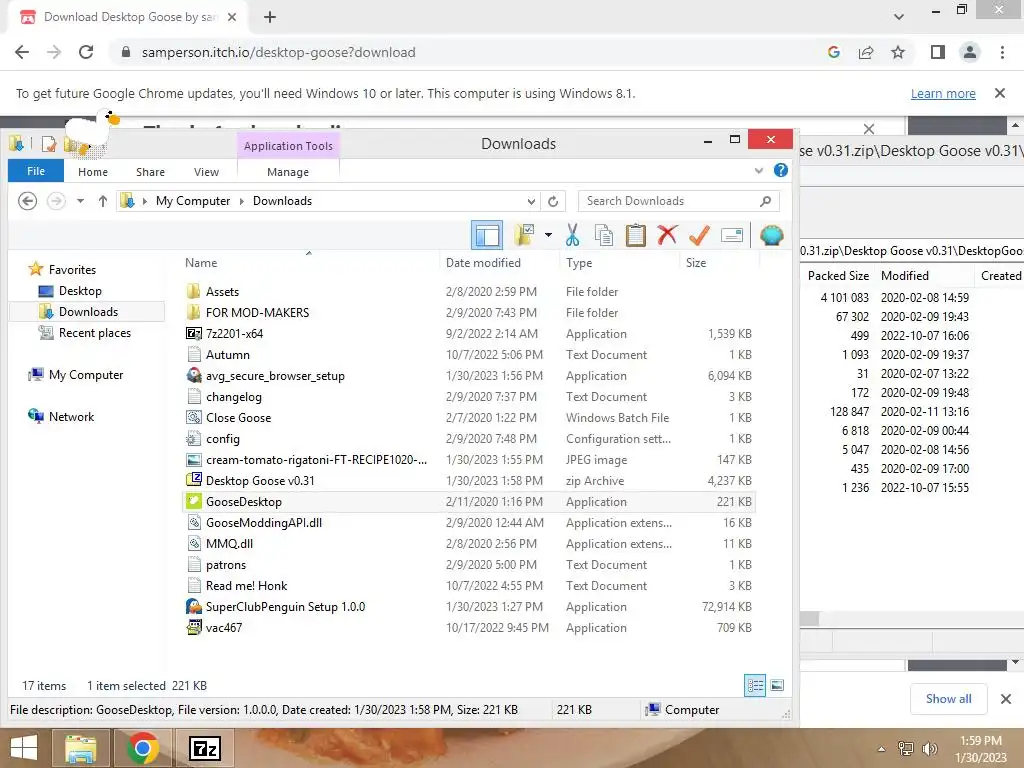1024x768 pixels.
Task: Switch to the View ribbon tab
Action: tap(206, 172)
